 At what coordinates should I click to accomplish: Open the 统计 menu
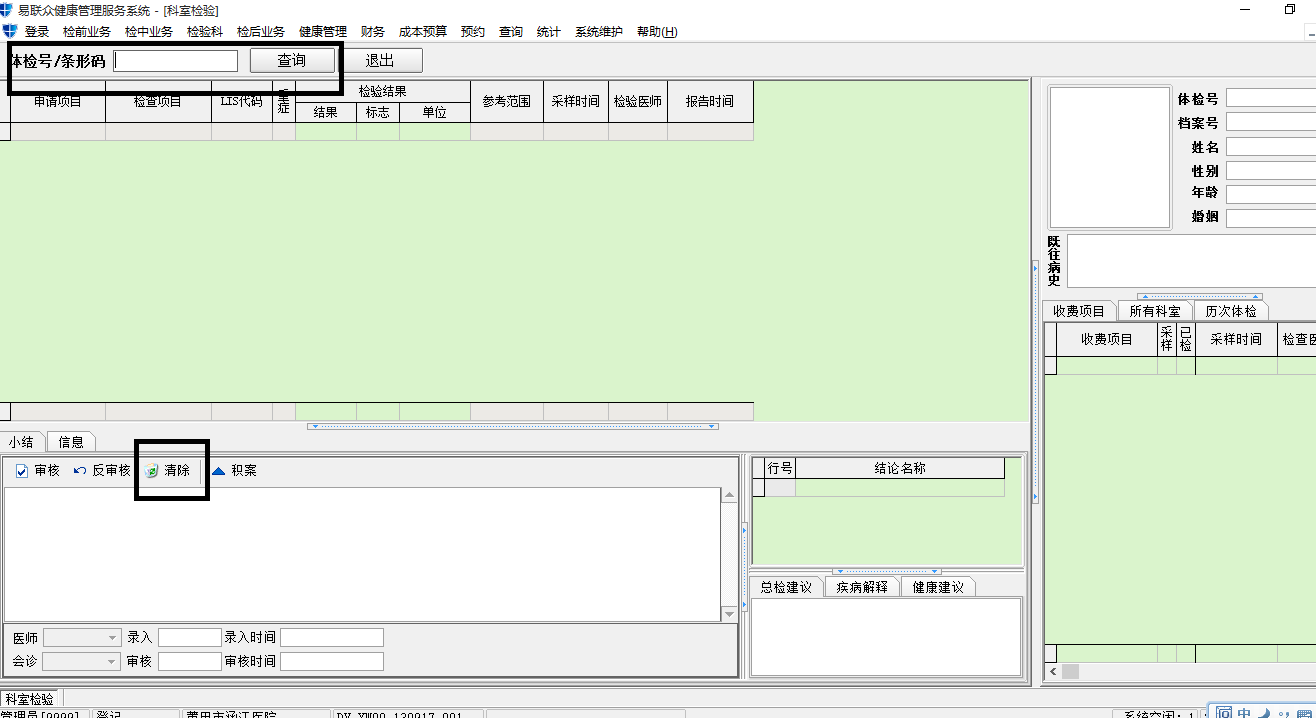549,32
